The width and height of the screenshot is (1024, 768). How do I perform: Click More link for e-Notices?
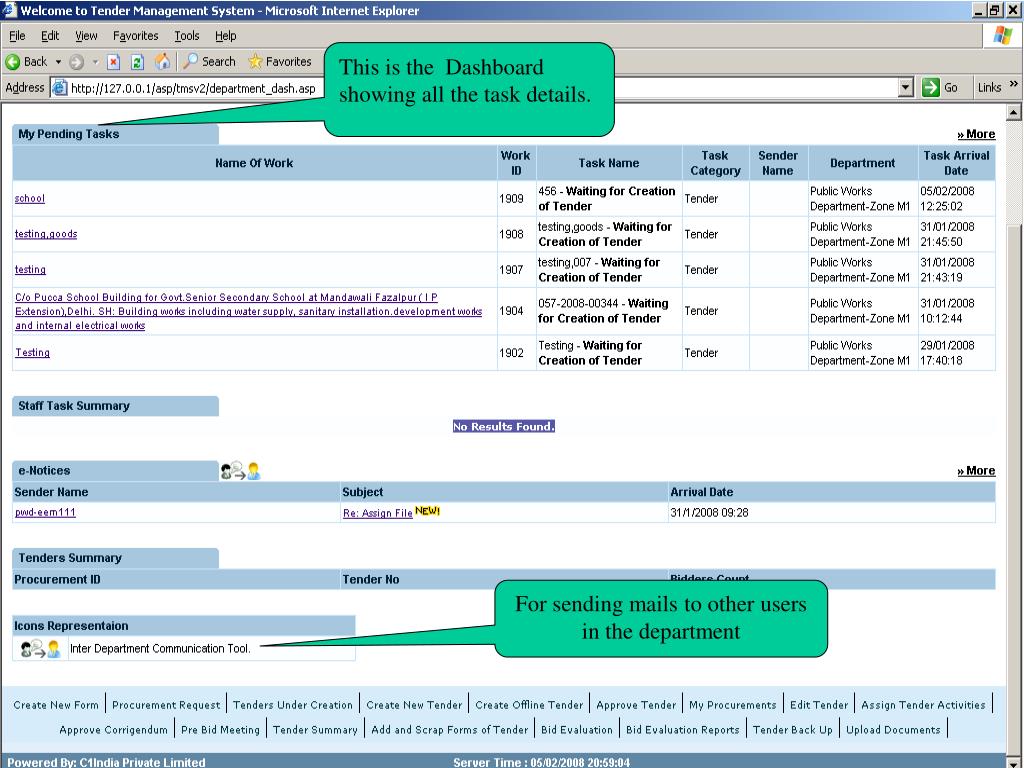pos(976,471)
